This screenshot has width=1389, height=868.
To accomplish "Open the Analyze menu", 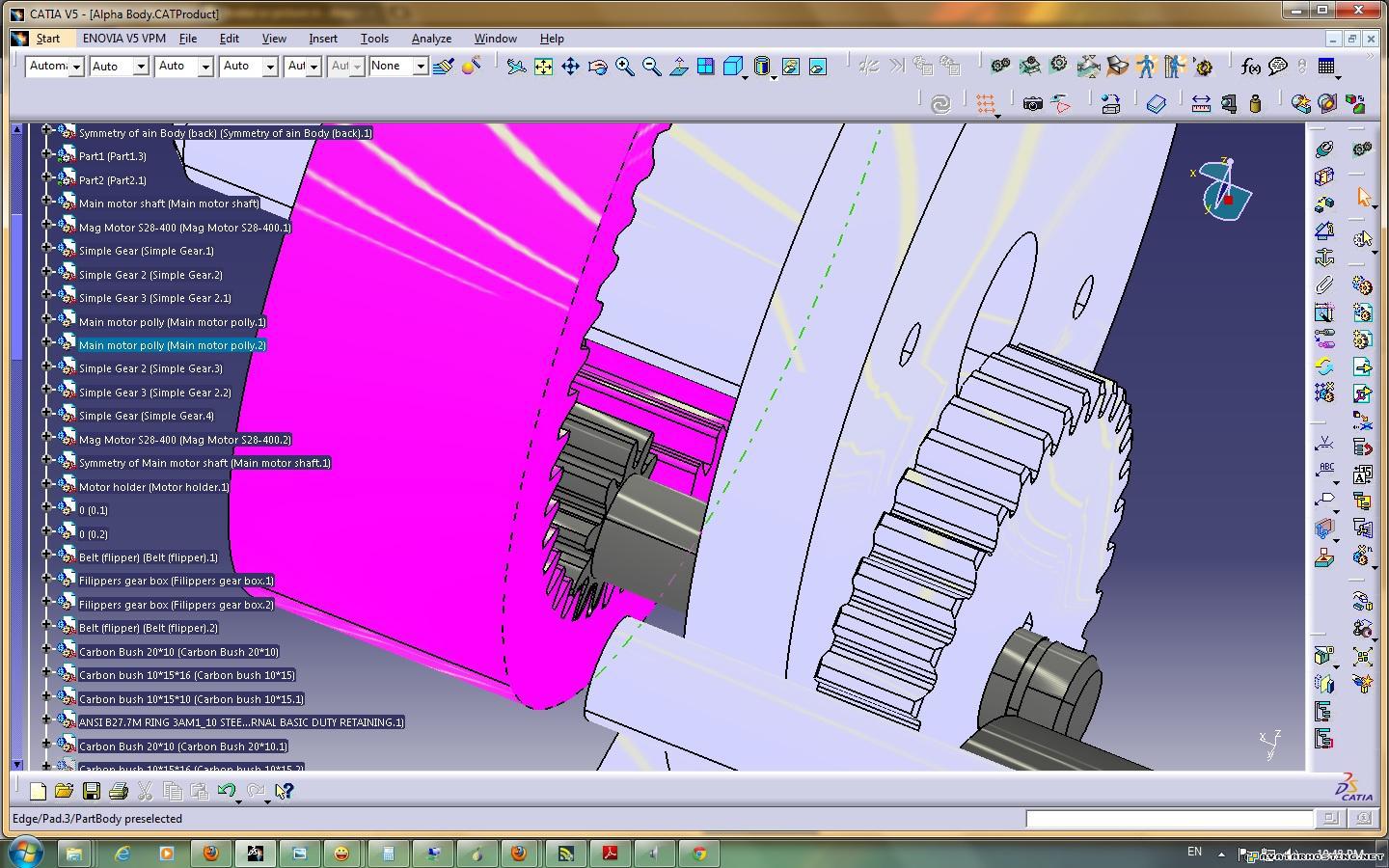I will pos(431,39).
